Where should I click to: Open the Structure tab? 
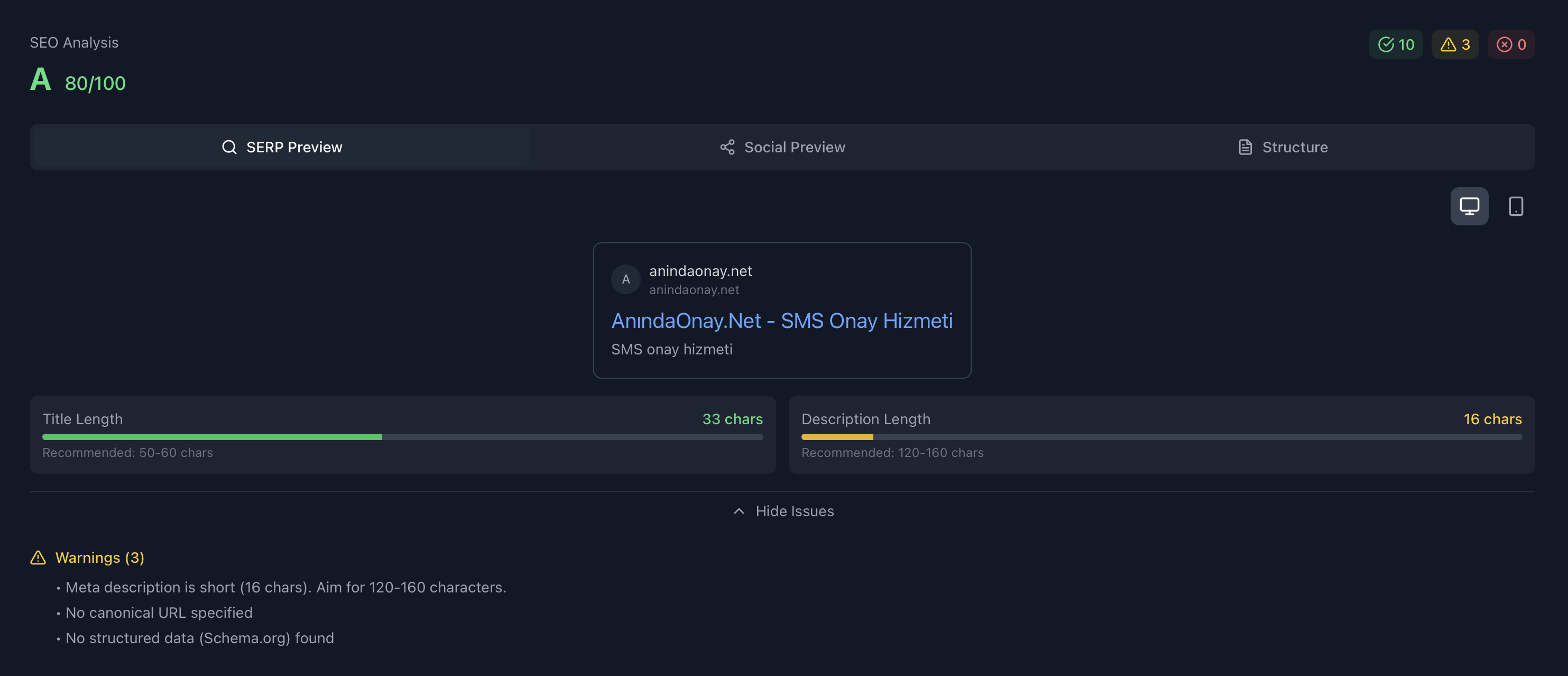pos(1283,148)
